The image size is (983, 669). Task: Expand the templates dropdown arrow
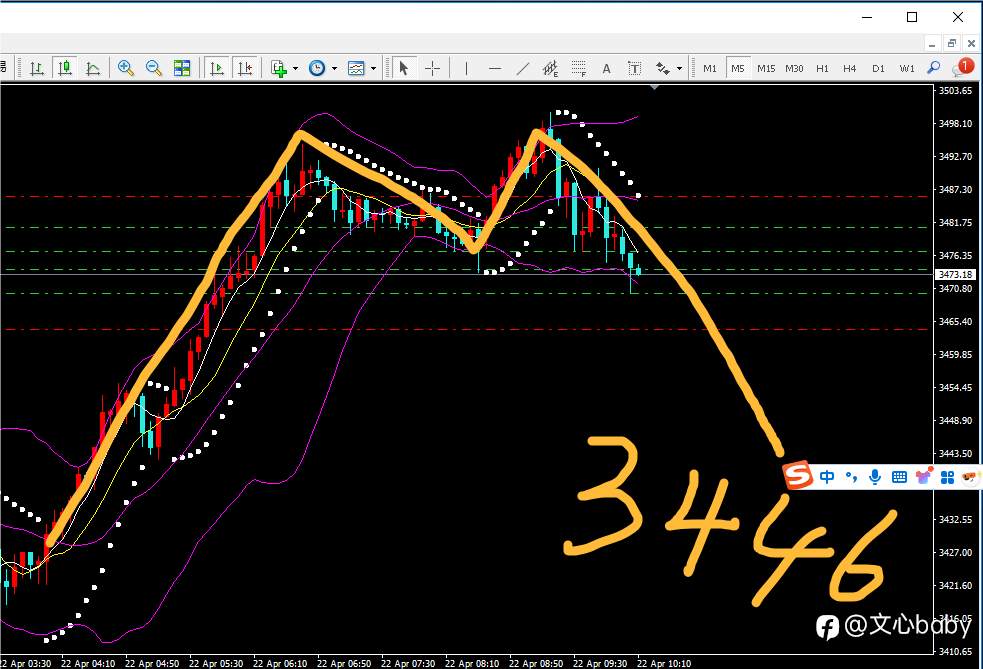(x=373, y=68)
